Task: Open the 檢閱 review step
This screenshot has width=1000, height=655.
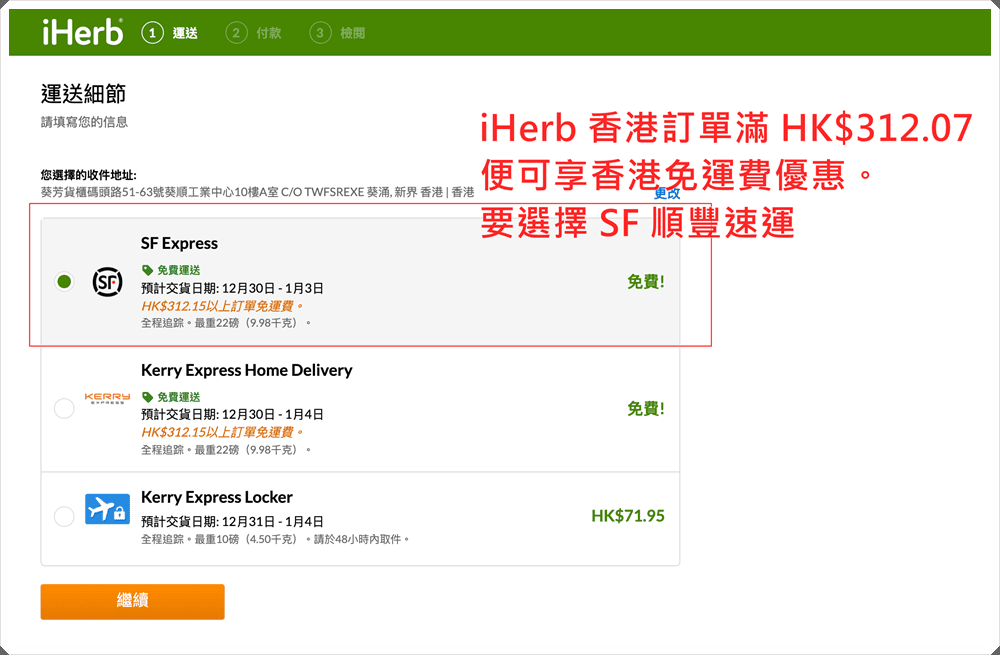Action: tap(352, 33)
